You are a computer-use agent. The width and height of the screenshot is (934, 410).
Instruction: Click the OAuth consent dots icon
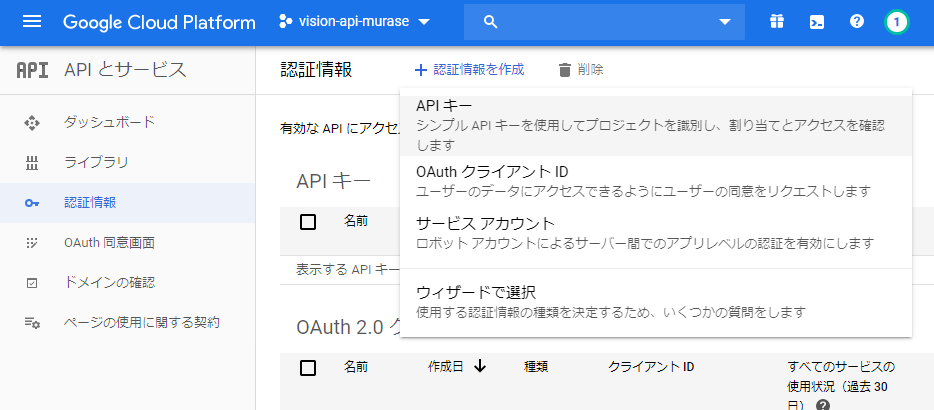coord(32,243)
